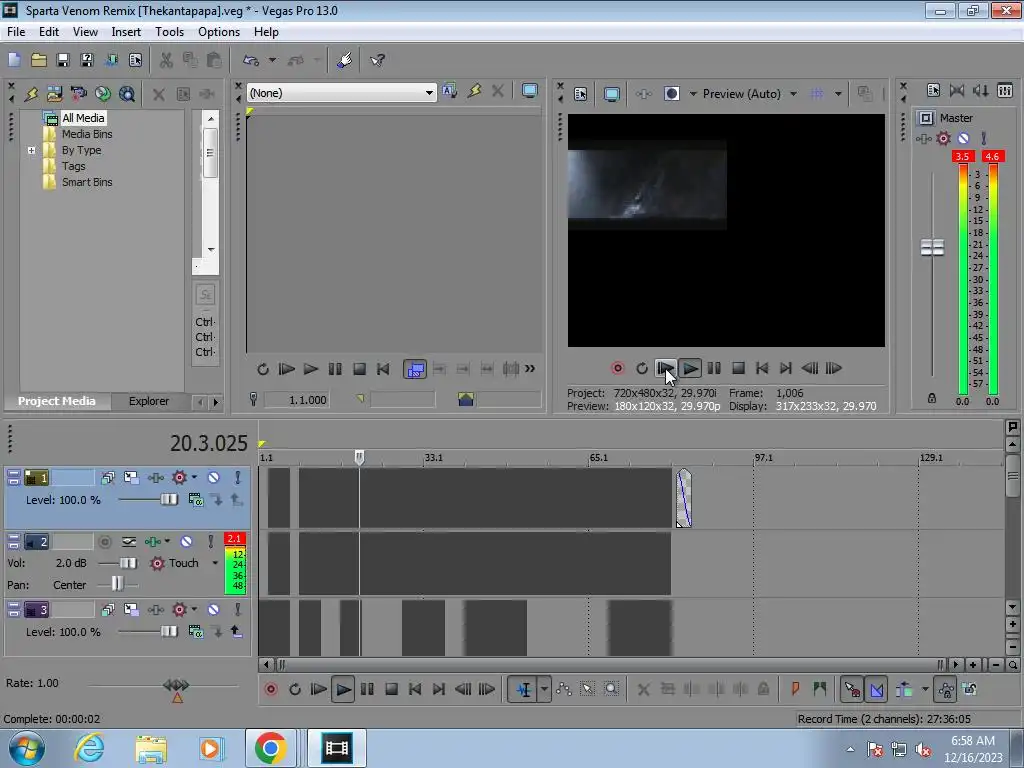The width and height of the screenshot is (1024, 768).
Task: Open the File menu
Action: click(x=16, y=31)
